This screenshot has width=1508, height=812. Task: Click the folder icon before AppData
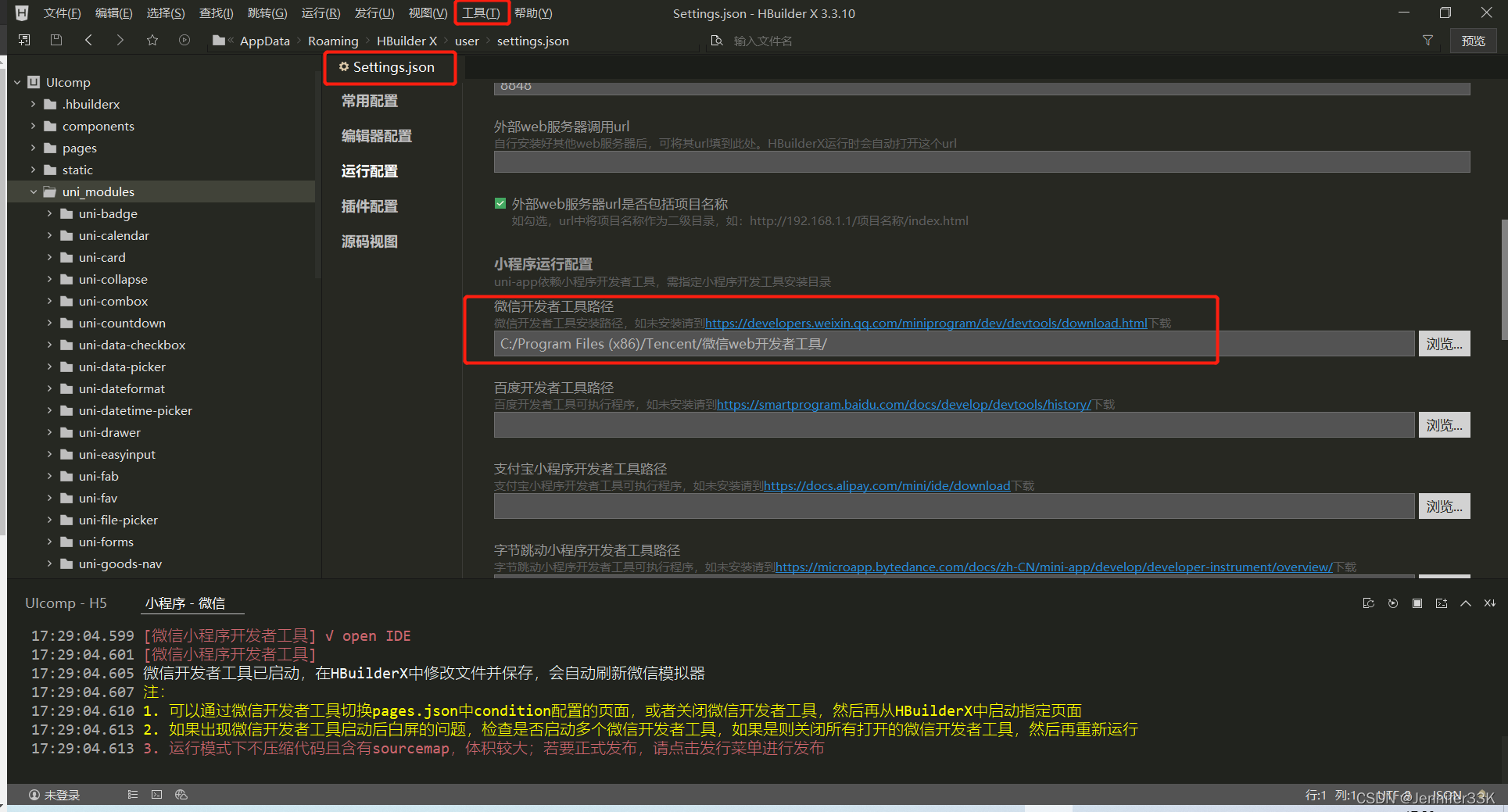click(219, 41)
